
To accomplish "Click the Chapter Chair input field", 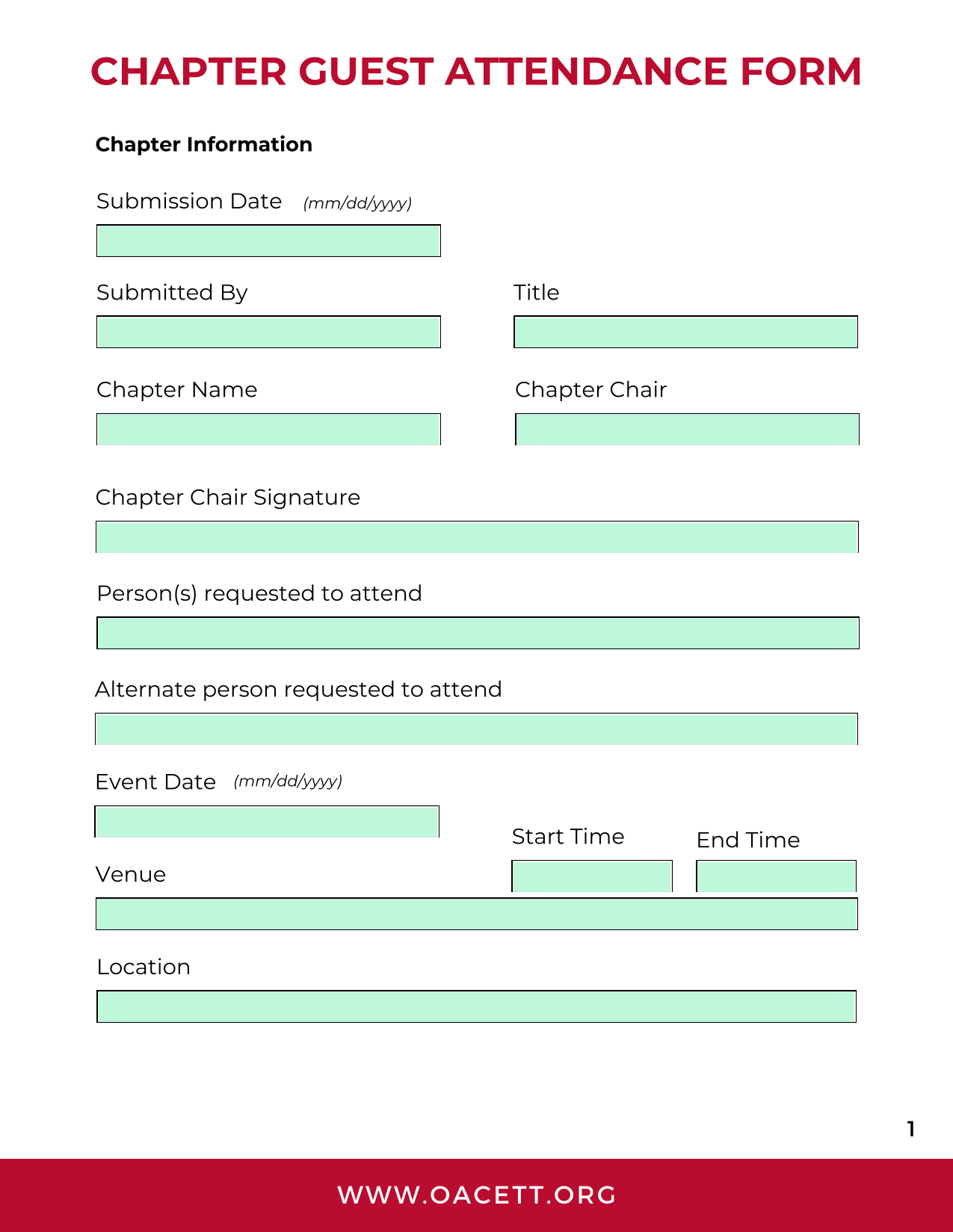I will pyautogui.click(x=687, y=430).
